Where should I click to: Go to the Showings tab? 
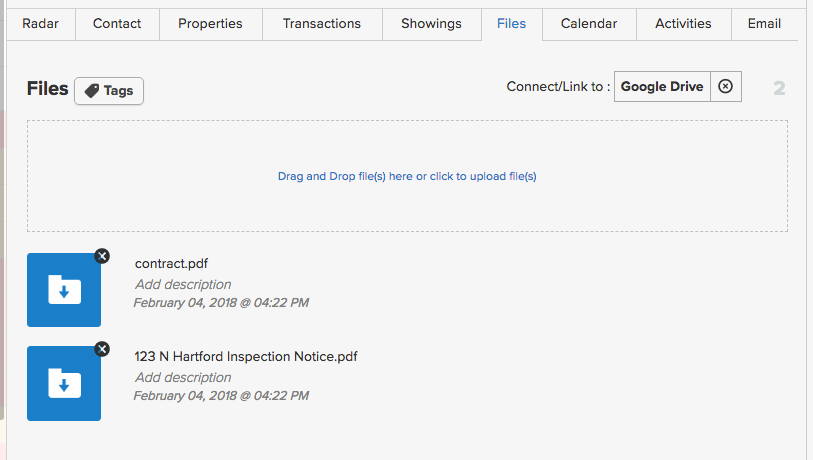click(x=431, y=24)
